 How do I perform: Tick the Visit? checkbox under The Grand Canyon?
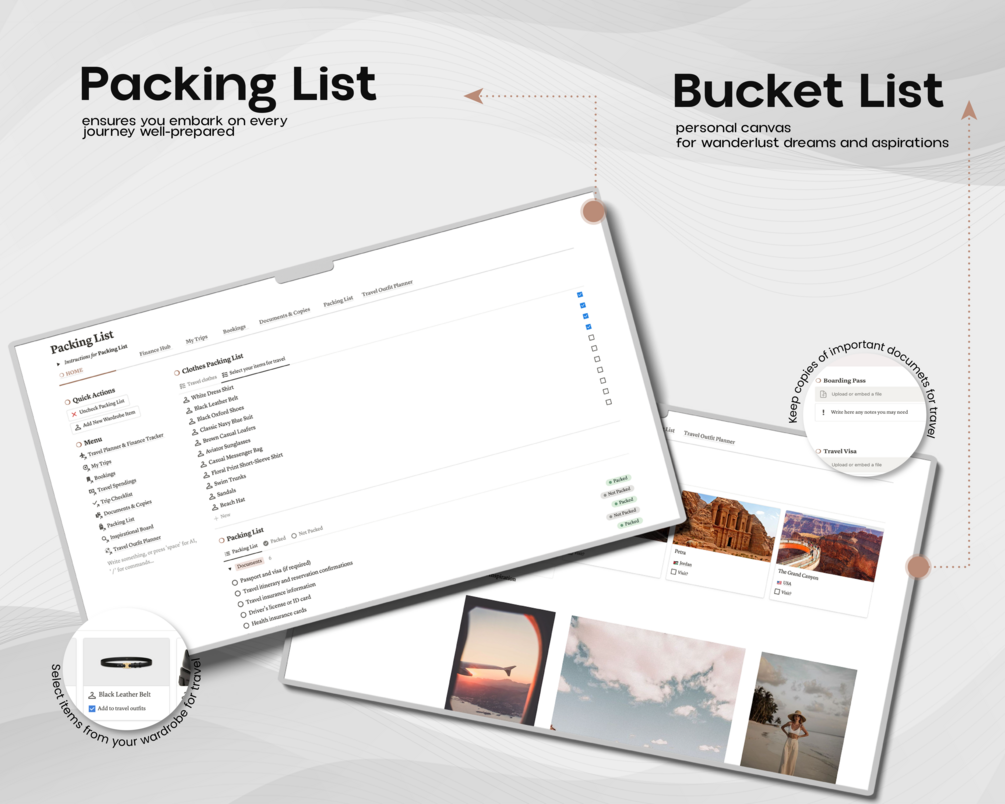[x=777, y=592]
